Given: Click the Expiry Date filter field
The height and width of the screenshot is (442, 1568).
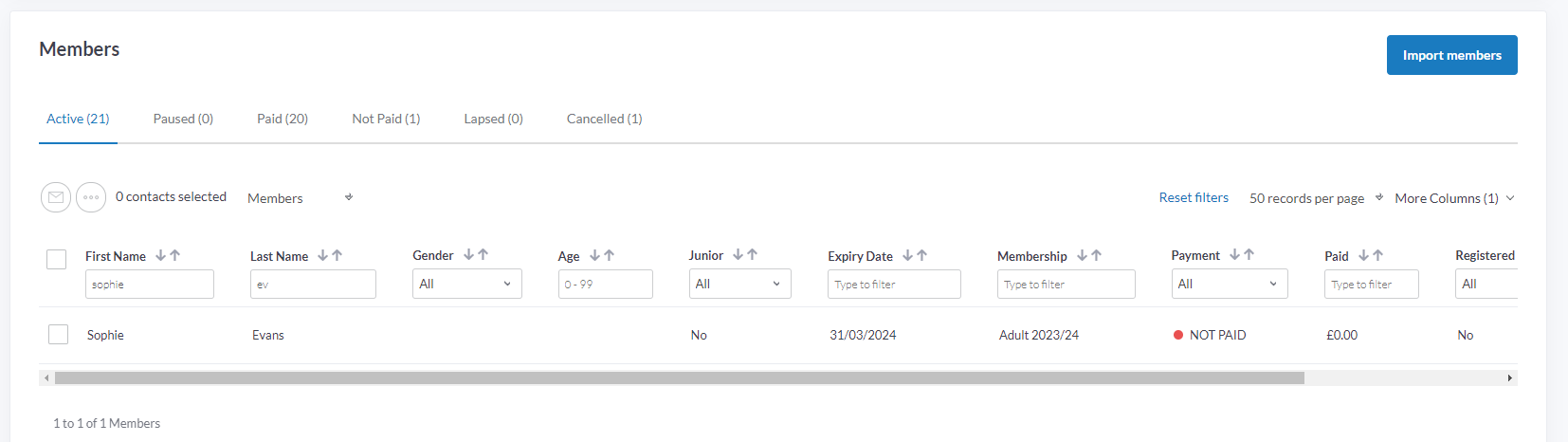Looking at the screenshot, I should (893, 284).
